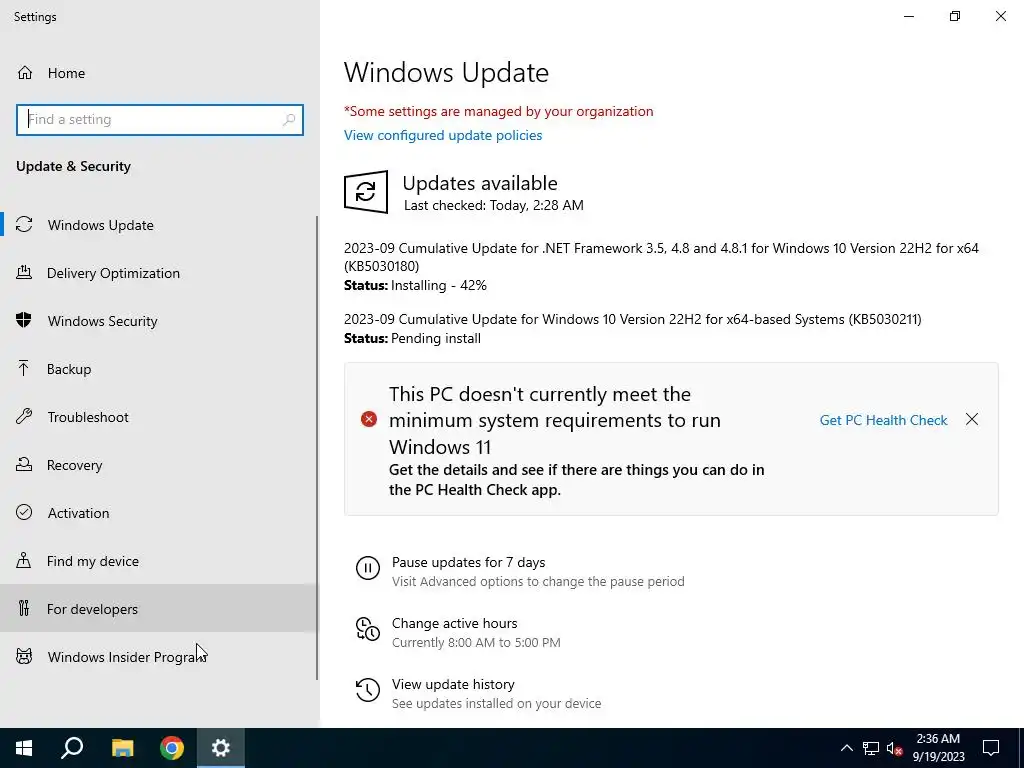Click the Windows Security shield icon
1024x768 pixels.
(x=24, y=320)
